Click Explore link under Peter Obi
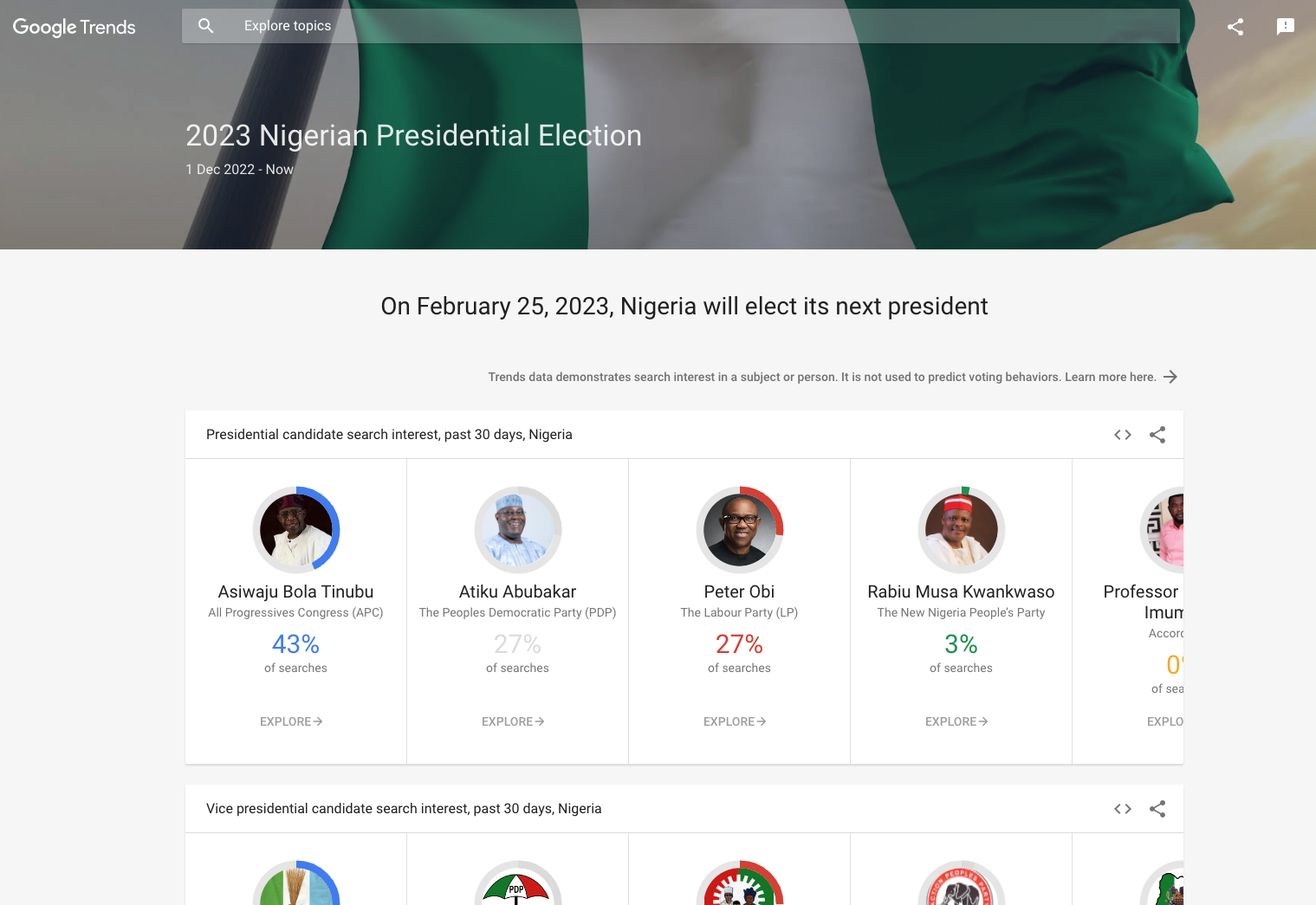1316x905 pixels. tap(735, 721)
